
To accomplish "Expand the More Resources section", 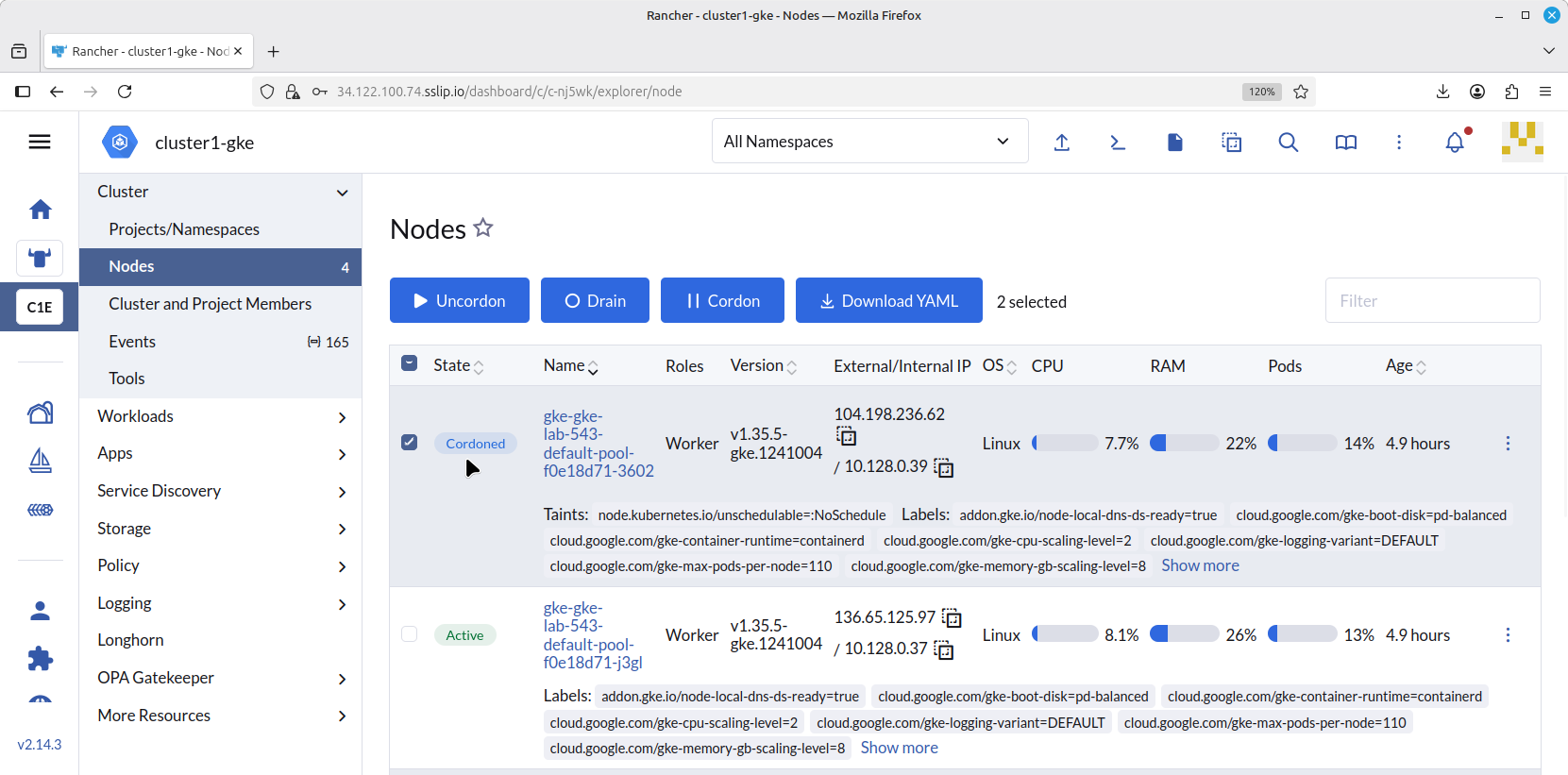I will [x=342, y=716].
